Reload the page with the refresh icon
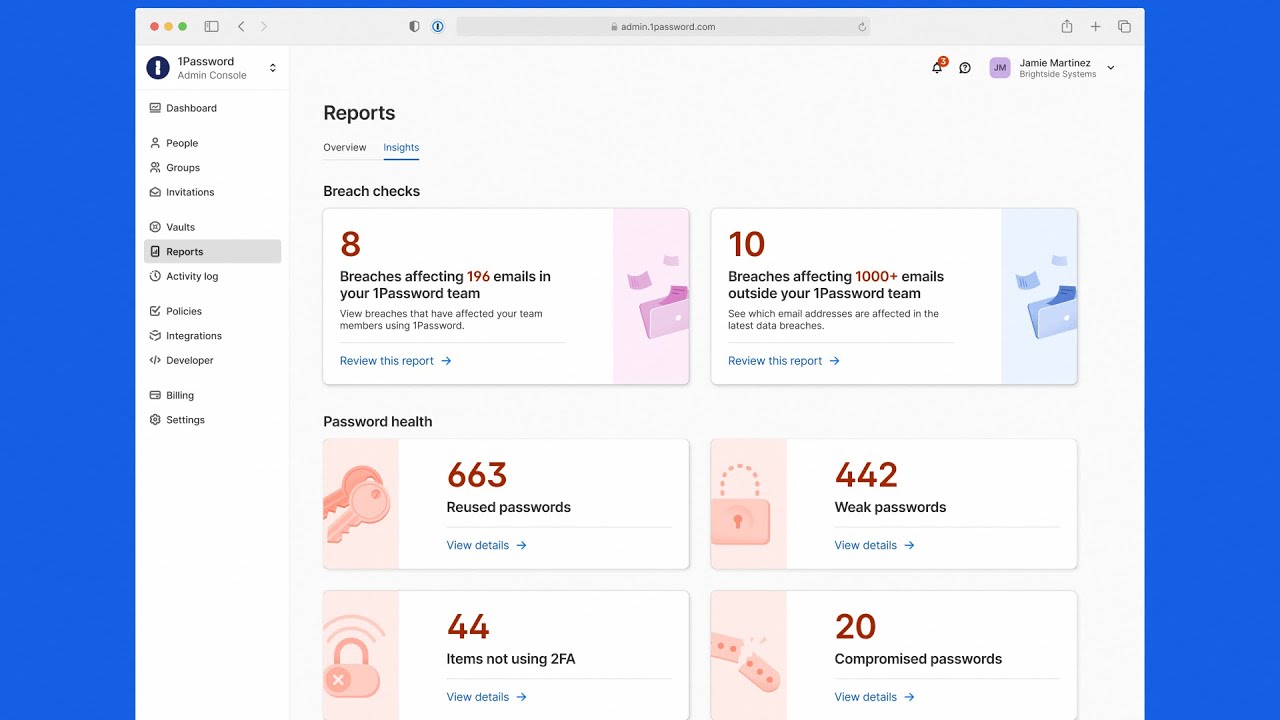This screenshot has height=720, width=1280. click(x=862, y=27)
